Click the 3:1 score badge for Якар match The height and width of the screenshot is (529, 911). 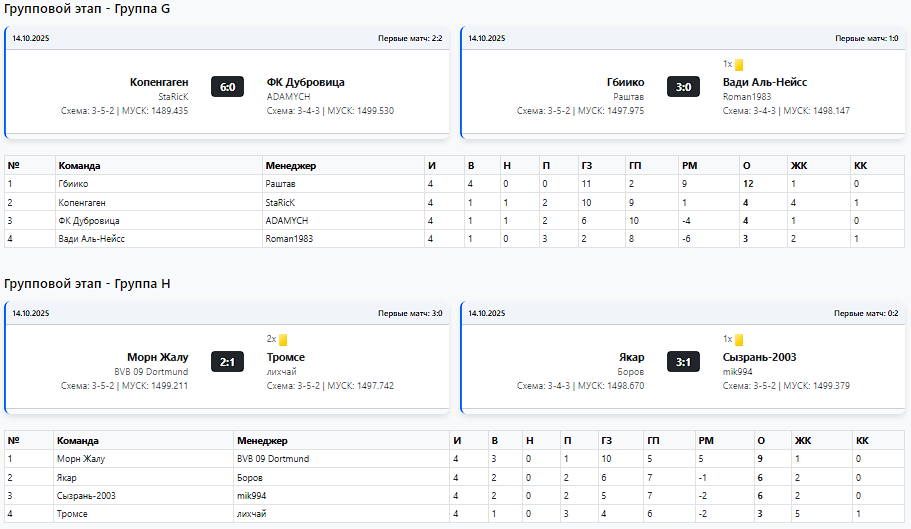click(x=683, y=362)
